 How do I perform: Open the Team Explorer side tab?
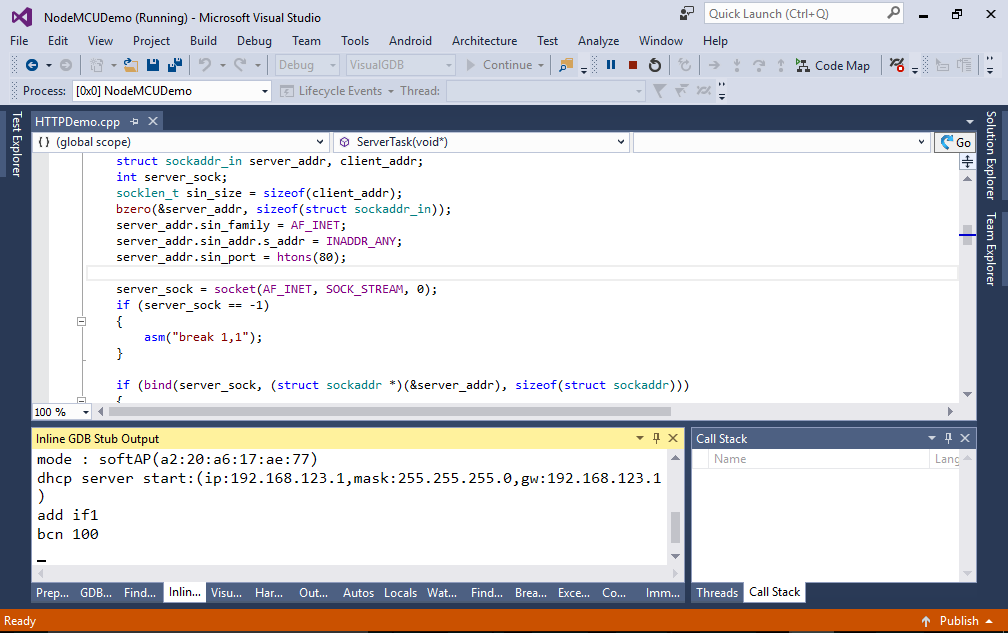[991, 248]
